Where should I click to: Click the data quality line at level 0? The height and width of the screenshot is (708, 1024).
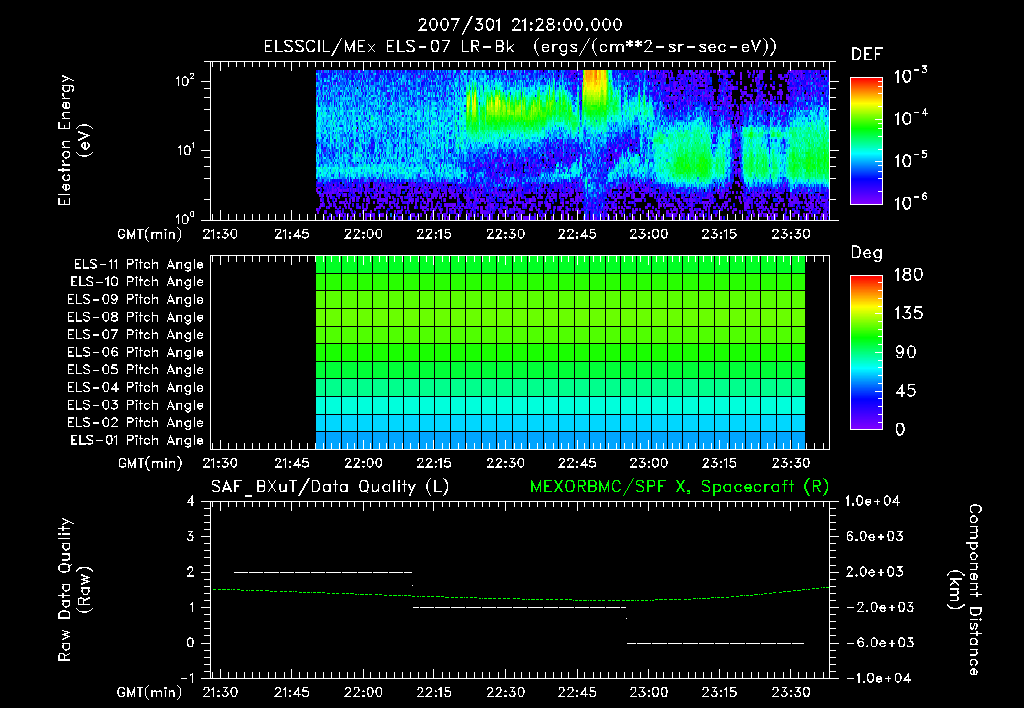tap(716, 643)
